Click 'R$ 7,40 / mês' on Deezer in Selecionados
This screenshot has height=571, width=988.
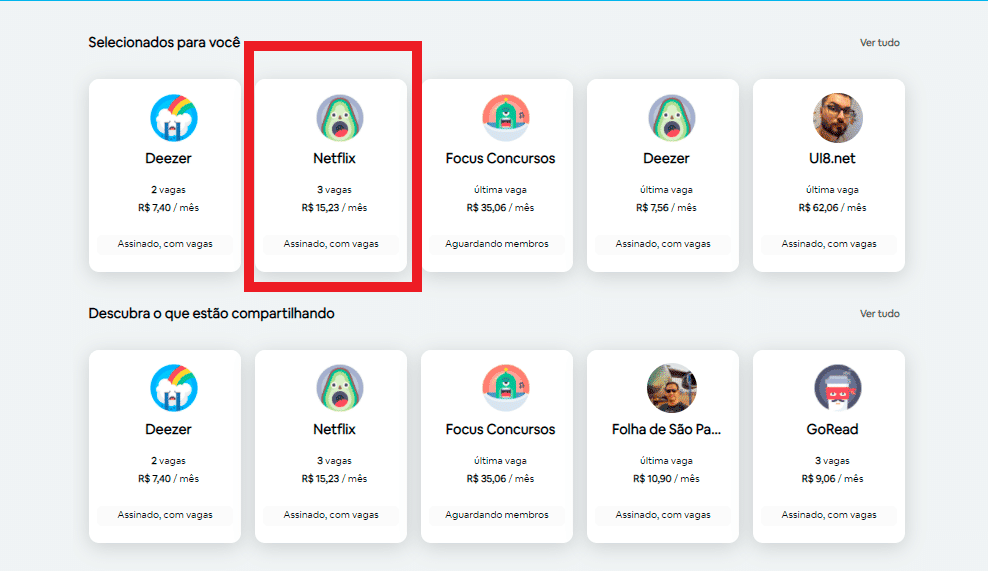pos(168,207)
